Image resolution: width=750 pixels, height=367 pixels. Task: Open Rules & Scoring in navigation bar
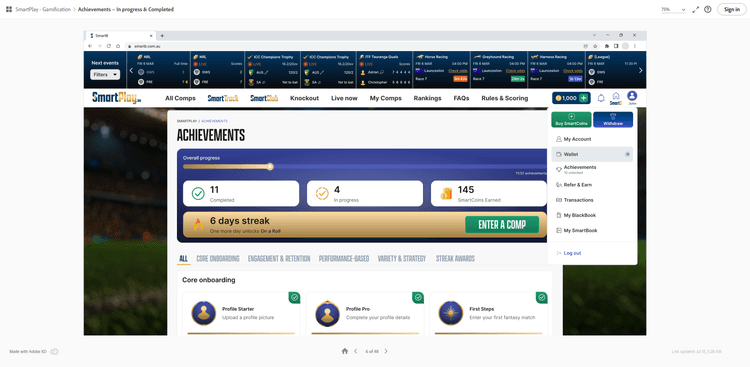505,98
